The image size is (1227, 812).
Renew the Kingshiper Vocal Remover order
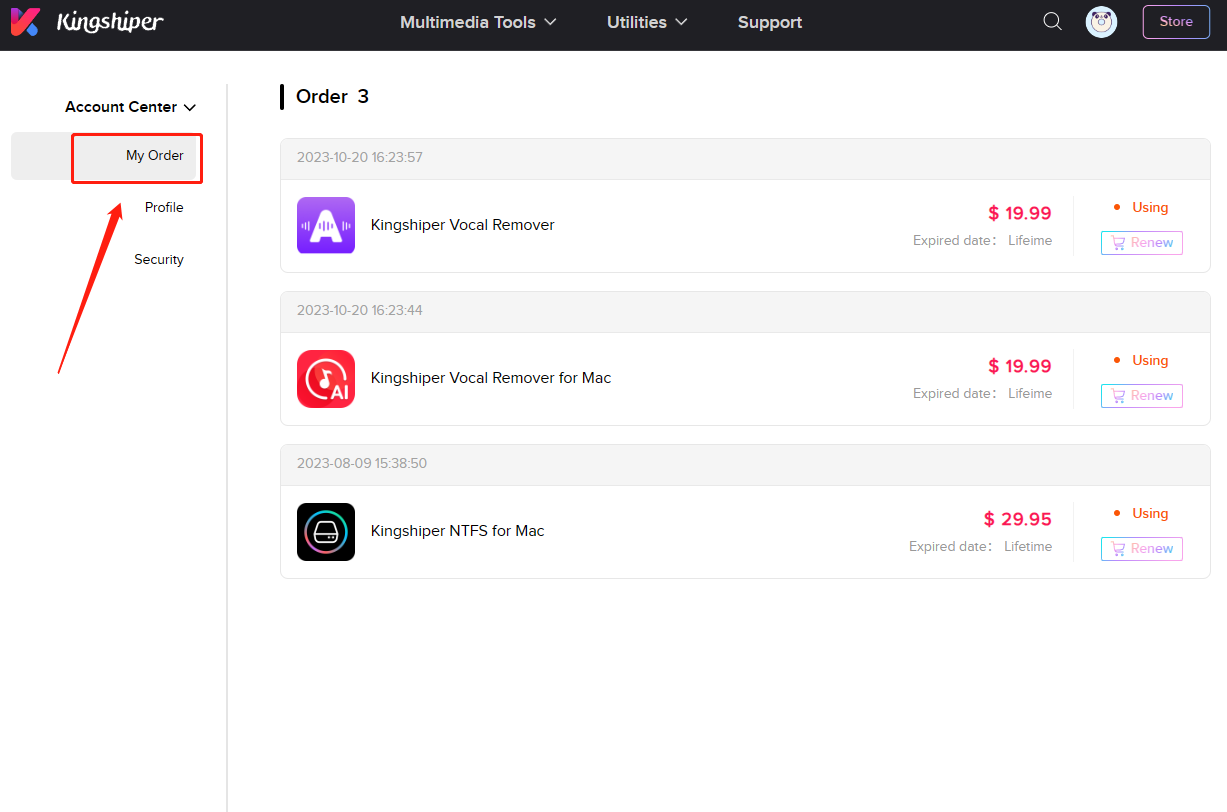pyautogui.click(x=1142, y=243)
